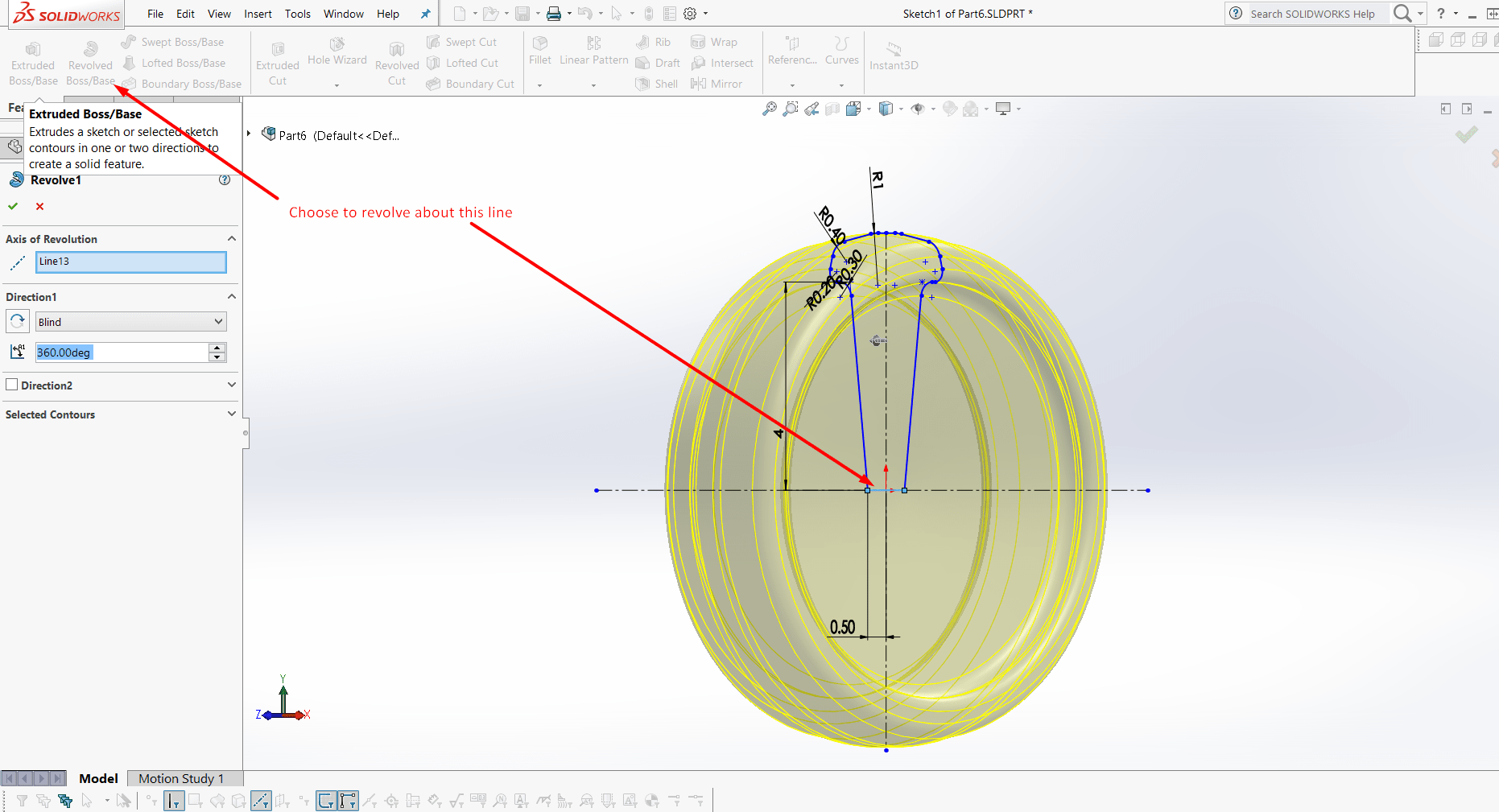Click the Swept Boss/Base tool

click(172, 42)
